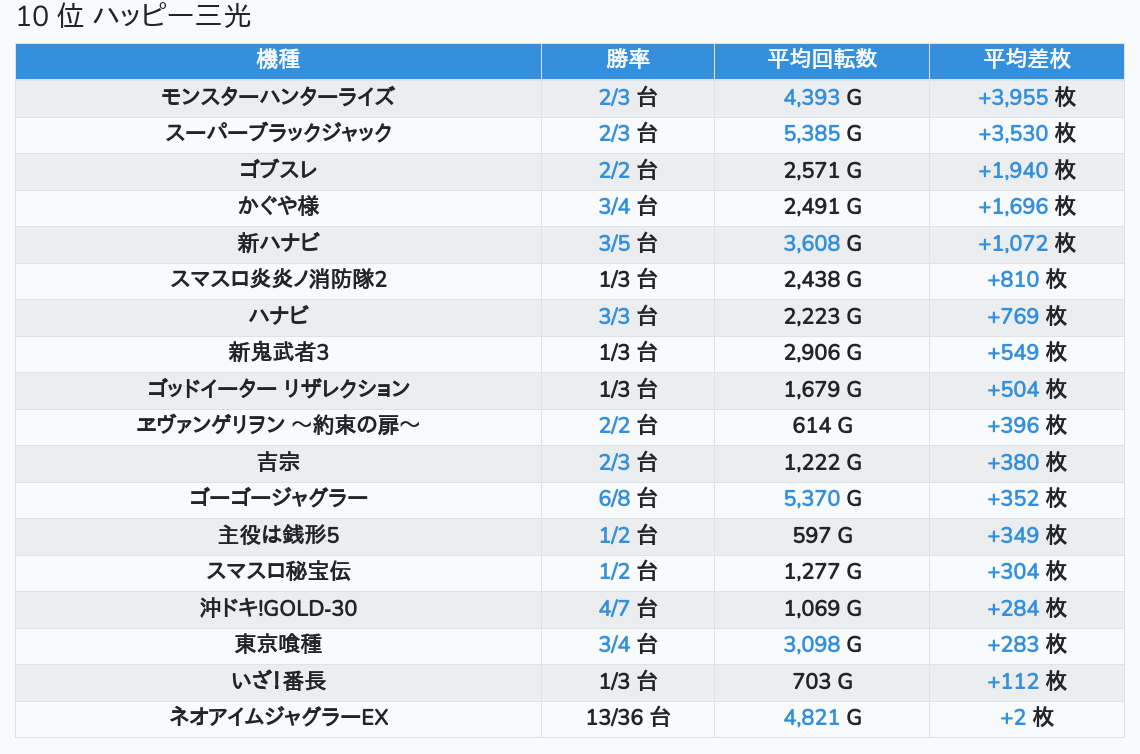1140x754 pixels.
Task: Click the 吉宗 machine name
Action: (278, 462)
